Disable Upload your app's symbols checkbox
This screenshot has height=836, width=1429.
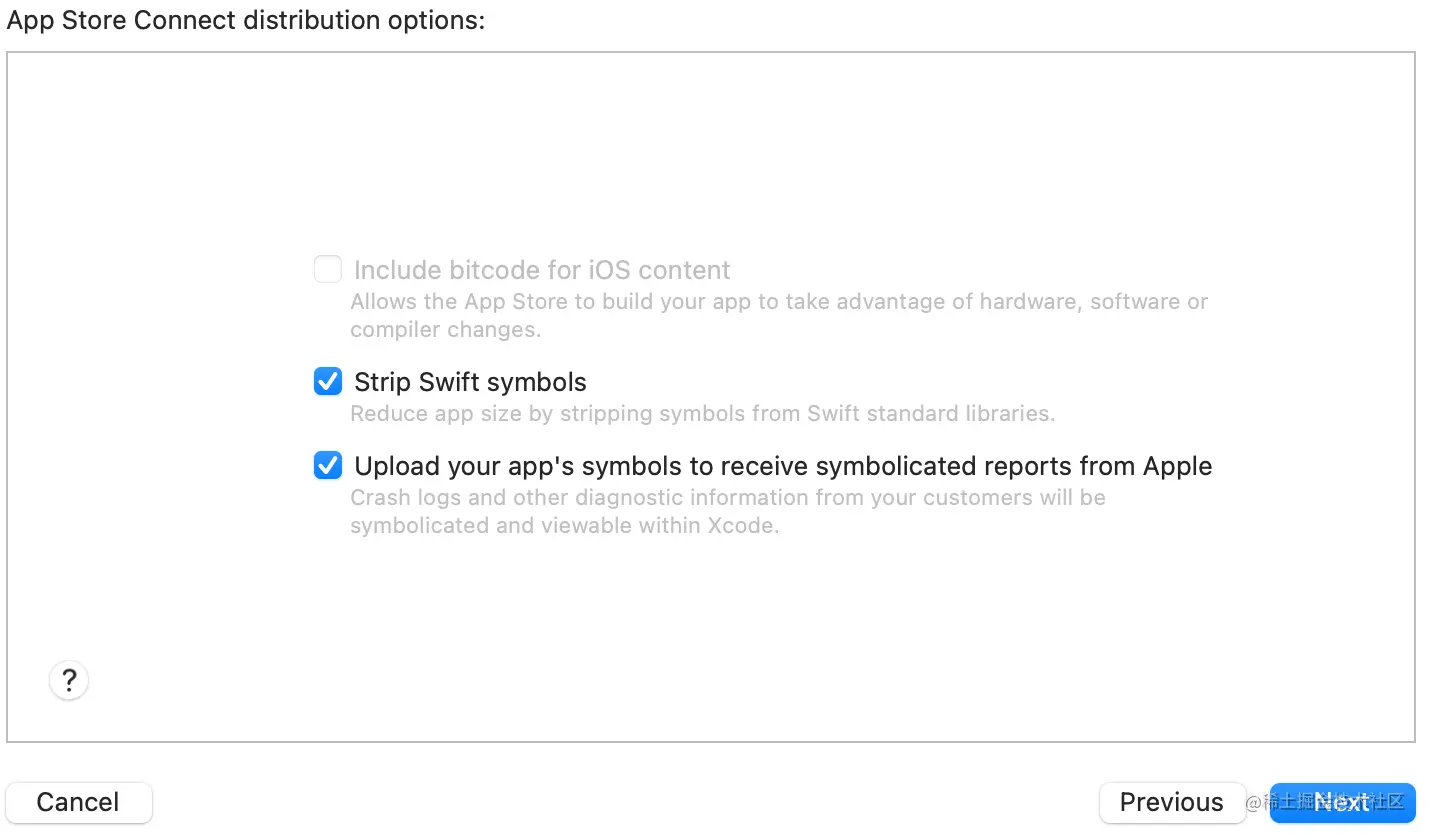(328, 465)
